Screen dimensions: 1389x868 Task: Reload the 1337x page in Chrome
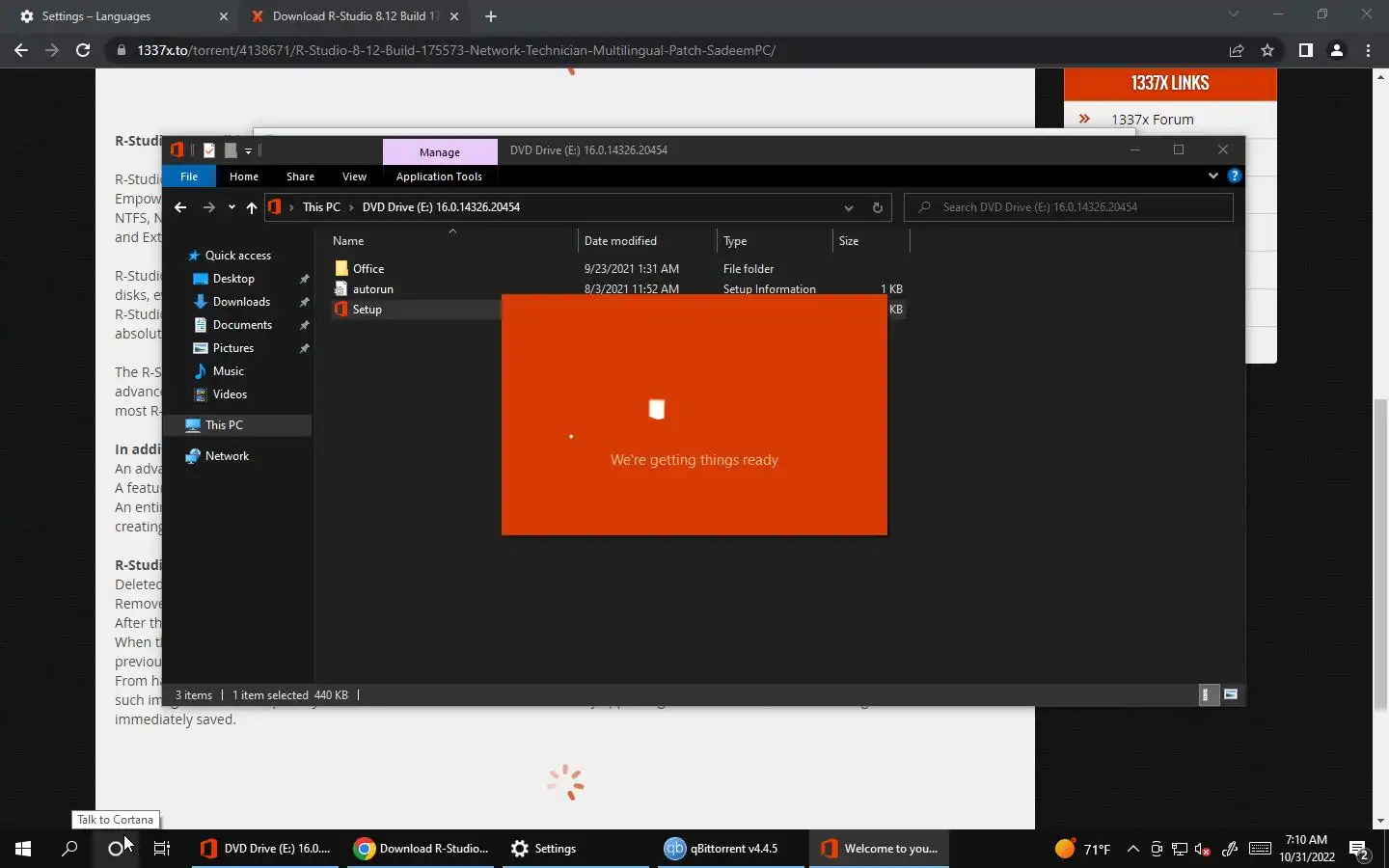pyautogui.click(x=83, y=50)
